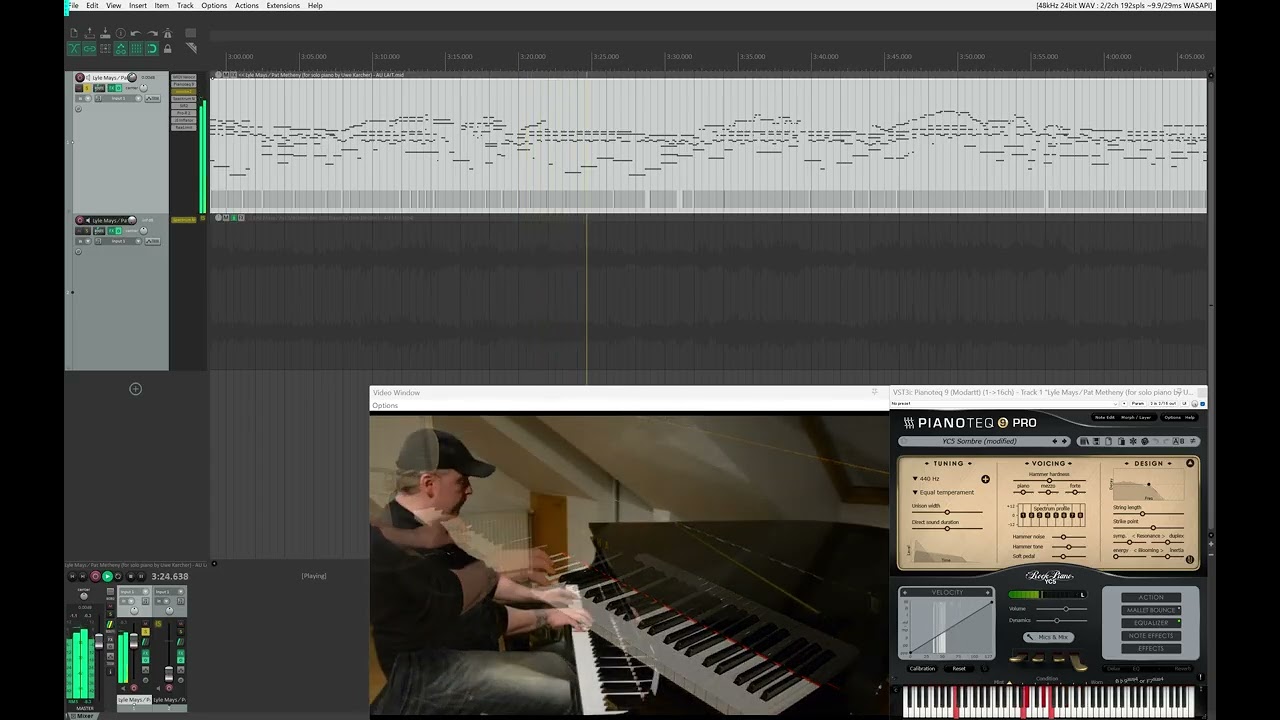
Task: Click velocity Calibration button
Action: pos(922,669)
